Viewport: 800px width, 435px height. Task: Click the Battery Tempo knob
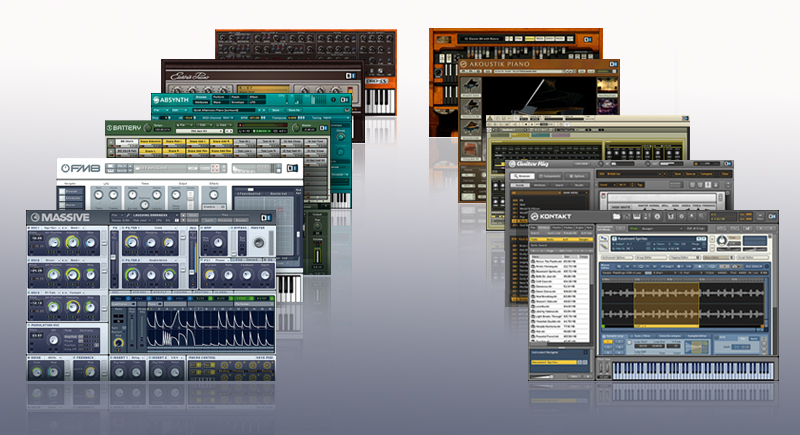point(147,127)
